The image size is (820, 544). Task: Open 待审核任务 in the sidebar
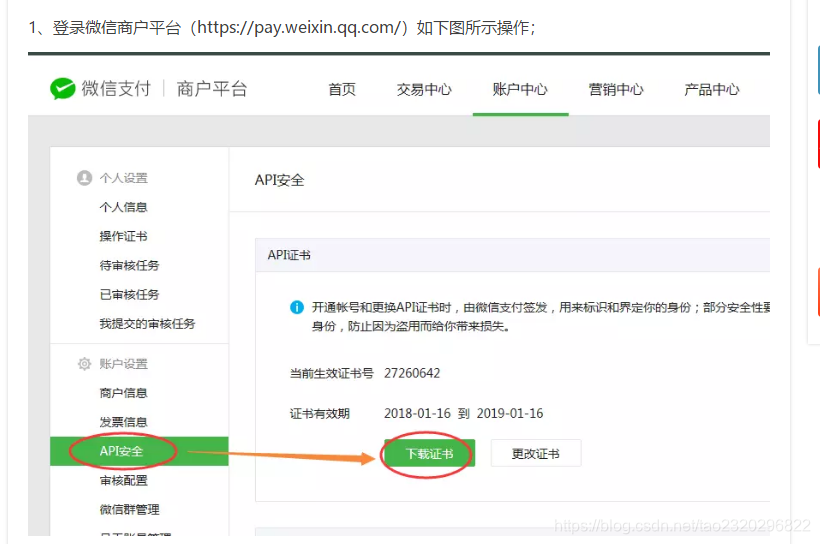(129, 266)
